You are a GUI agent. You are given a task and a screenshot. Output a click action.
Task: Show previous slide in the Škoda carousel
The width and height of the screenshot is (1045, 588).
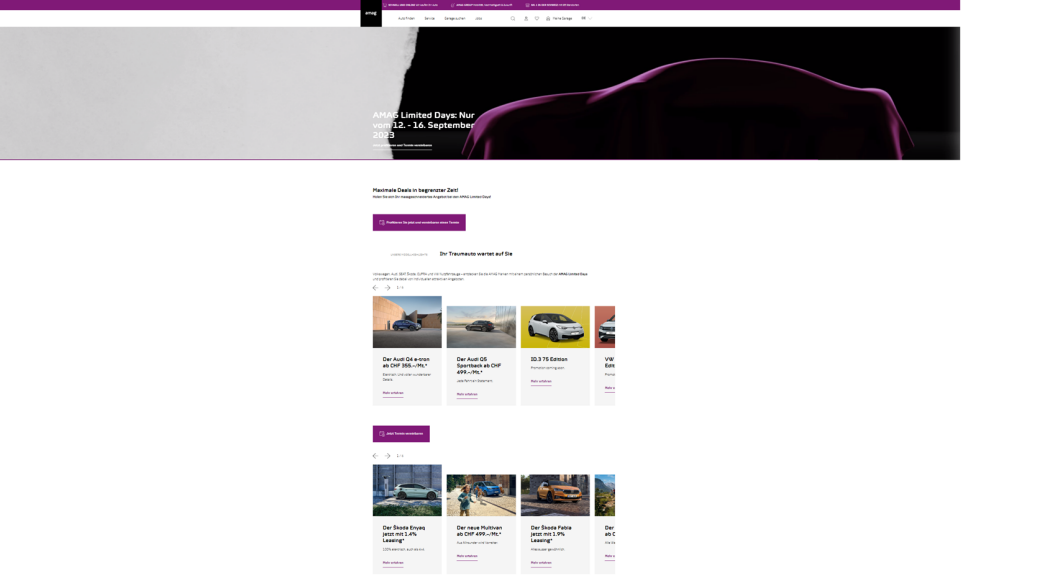pyautogui.click(x=375, y=456)
